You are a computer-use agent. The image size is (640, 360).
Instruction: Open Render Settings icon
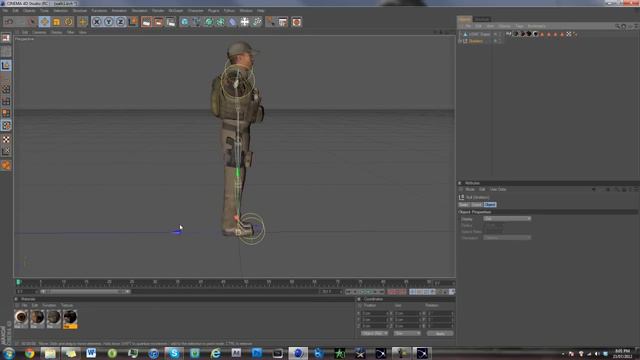[171, 22]
